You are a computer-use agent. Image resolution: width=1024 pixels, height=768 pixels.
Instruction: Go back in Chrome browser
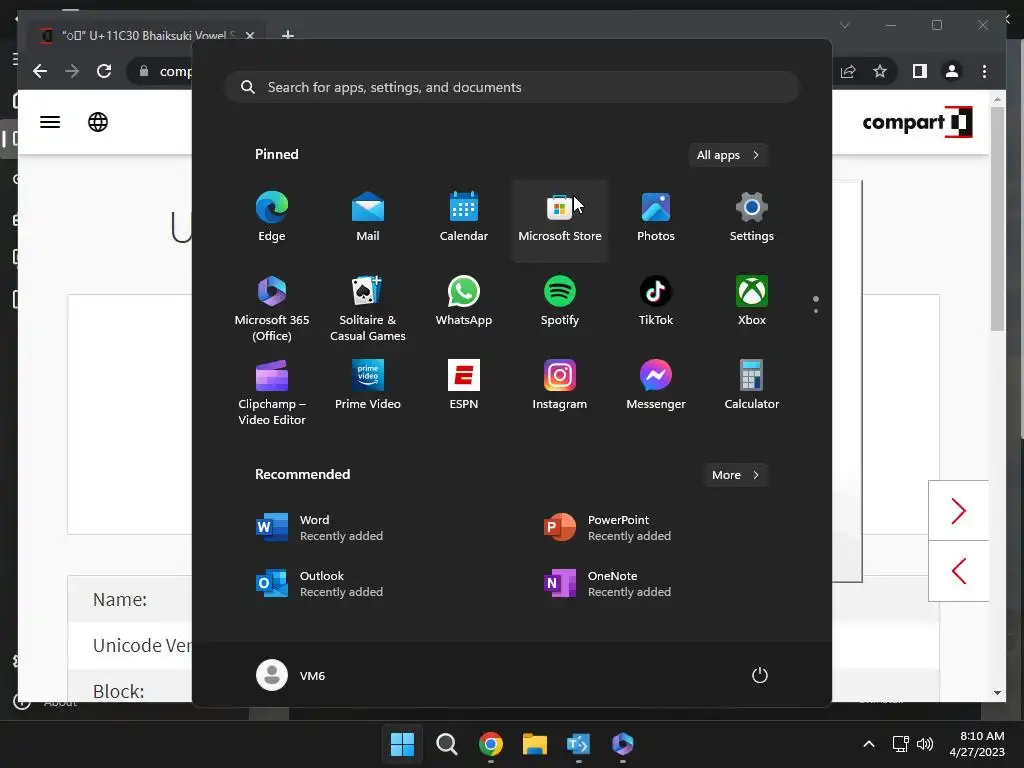click(40, 71)
